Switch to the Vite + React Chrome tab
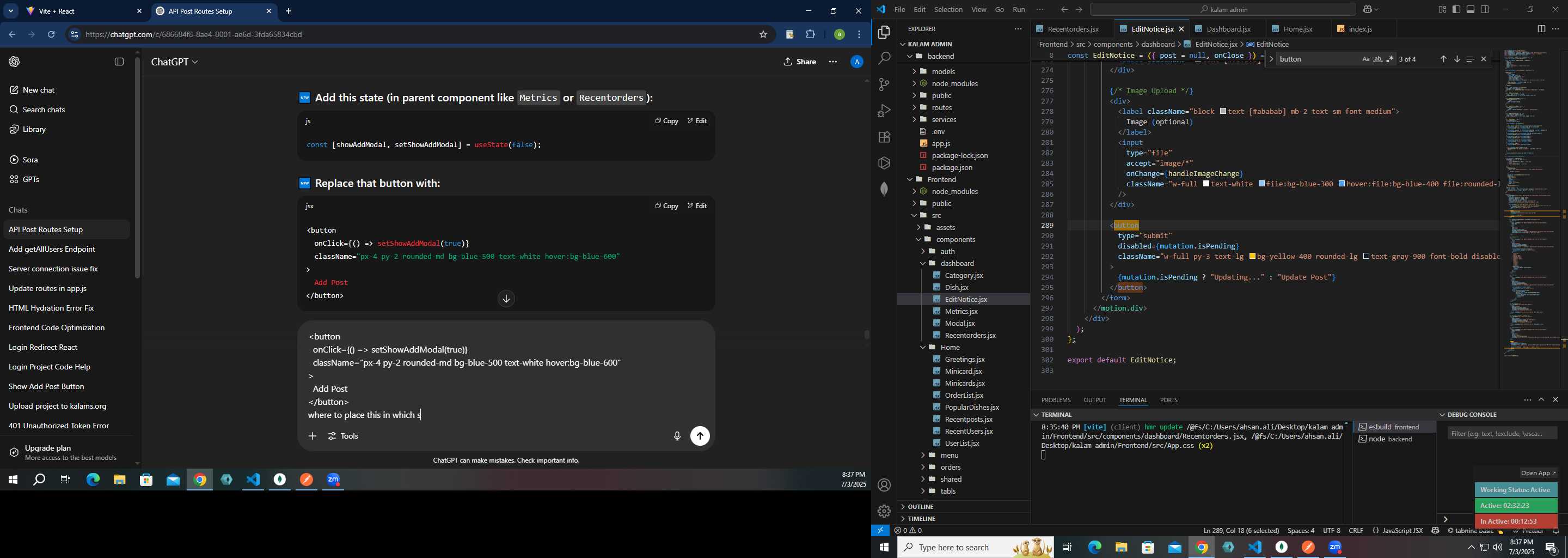1568x558 pixels. pos(84,11)
